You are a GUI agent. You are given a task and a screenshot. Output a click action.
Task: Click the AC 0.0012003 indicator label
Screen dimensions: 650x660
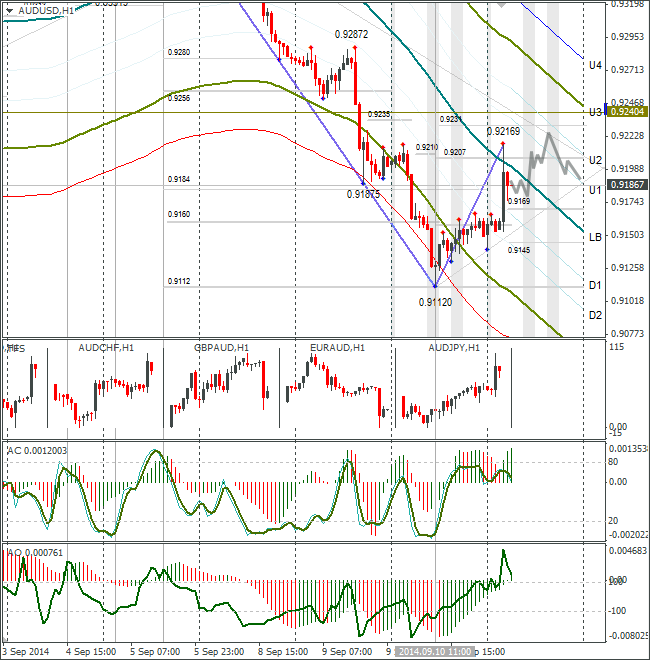click(37, 451)
